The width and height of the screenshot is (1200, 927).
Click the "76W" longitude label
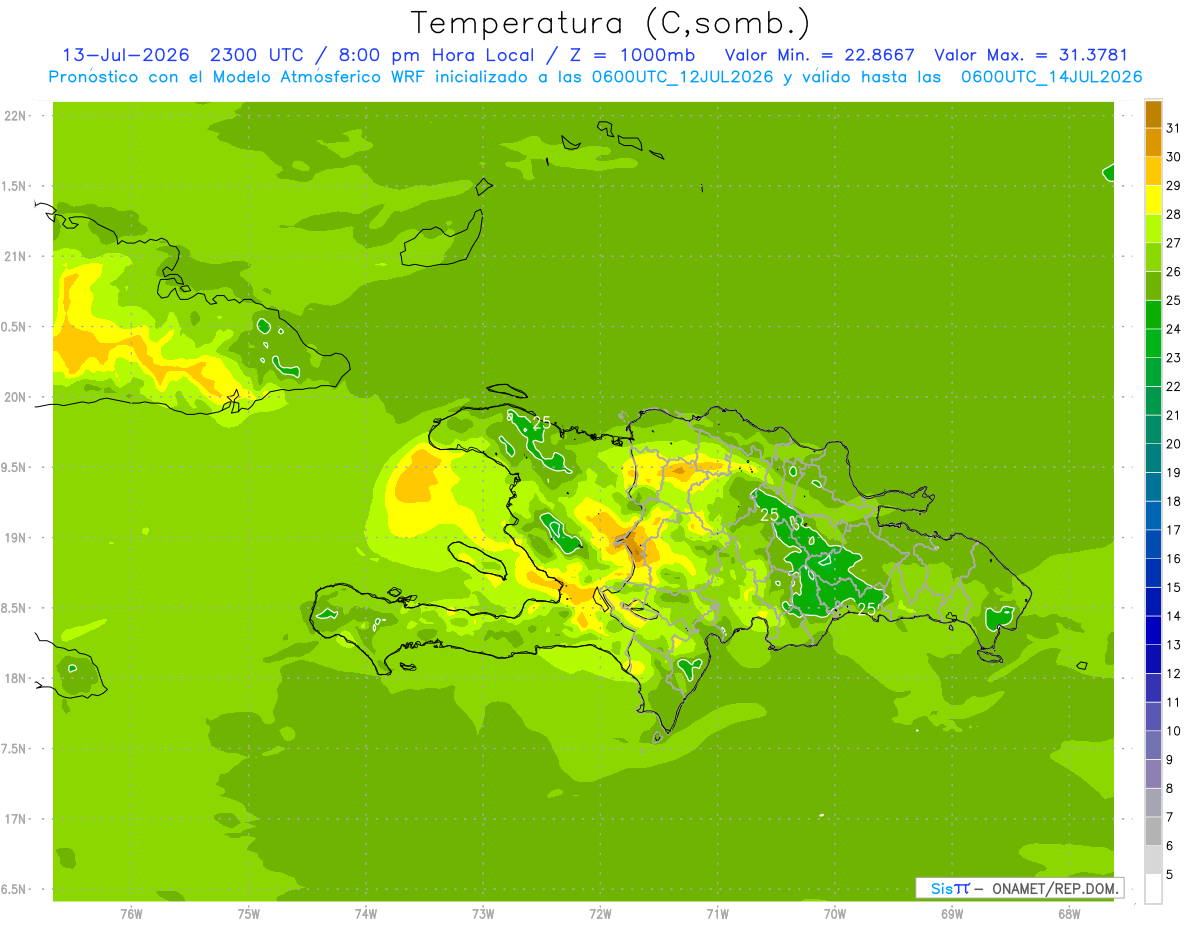tap(131, 913)
